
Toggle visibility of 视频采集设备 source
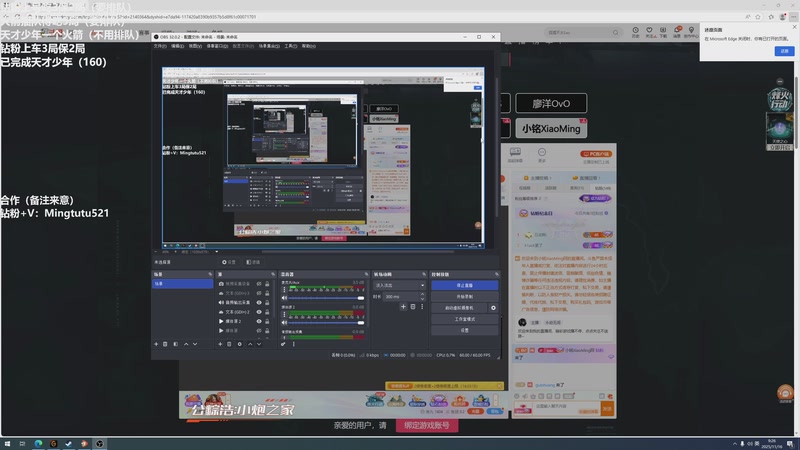[259, 284]
